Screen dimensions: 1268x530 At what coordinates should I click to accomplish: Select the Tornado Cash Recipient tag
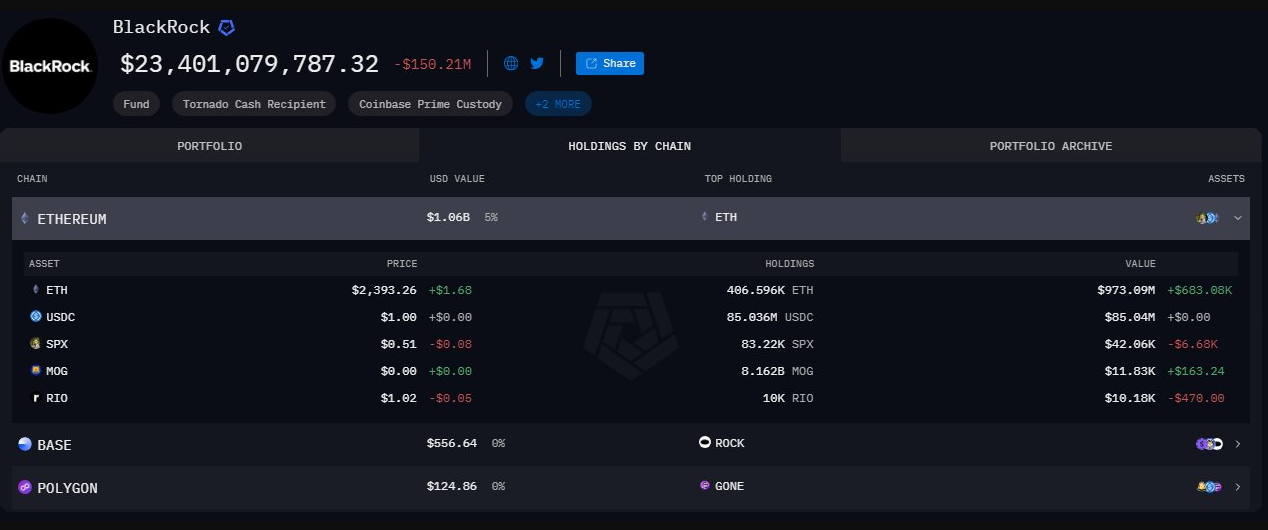click(x=254, y=104)
